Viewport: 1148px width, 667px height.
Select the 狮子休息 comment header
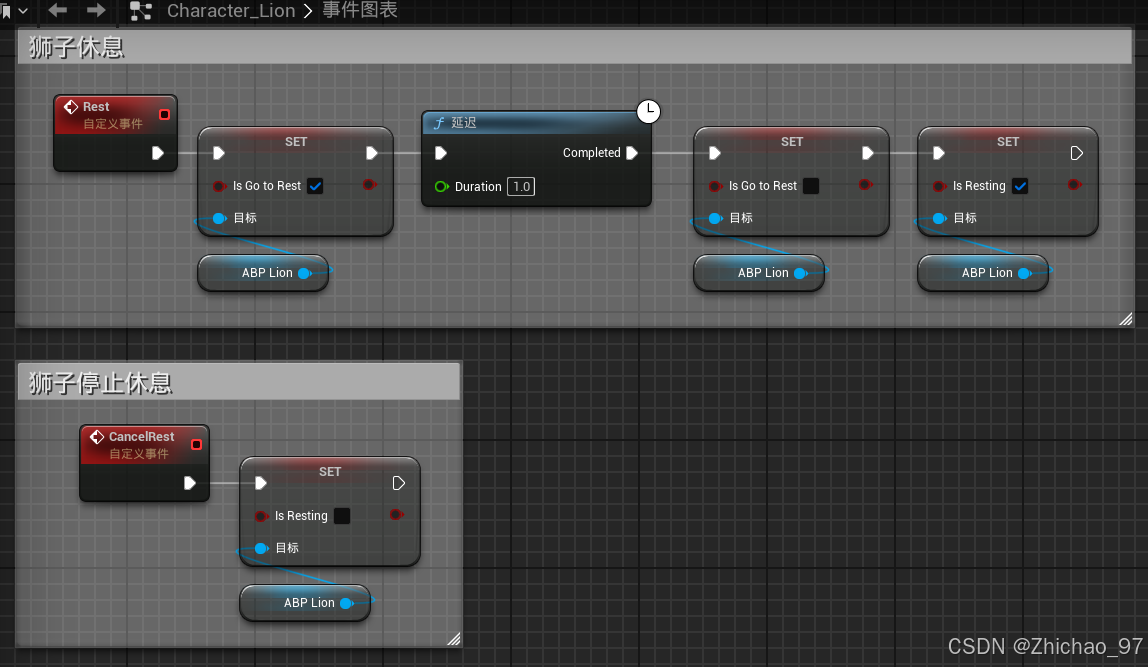[x=575, y=47]
